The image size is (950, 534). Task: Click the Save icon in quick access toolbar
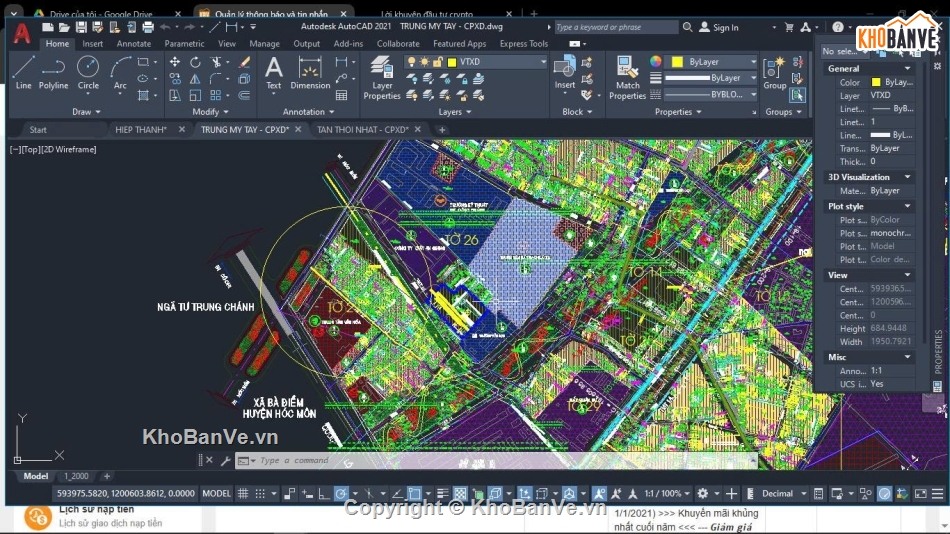coord(81,27)
